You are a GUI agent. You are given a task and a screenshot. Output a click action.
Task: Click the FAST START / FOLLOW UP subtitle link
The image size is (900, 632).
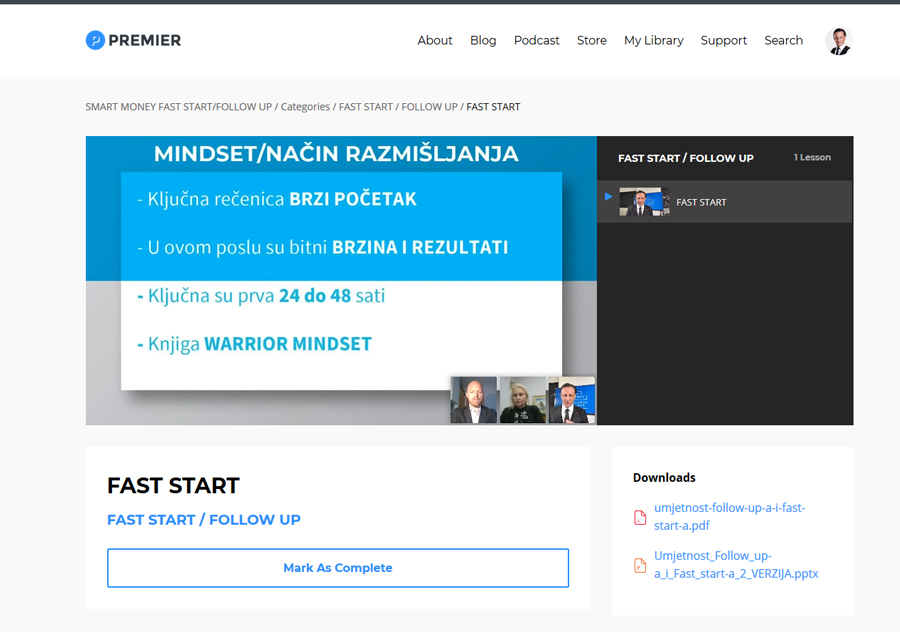coord(204,520)
